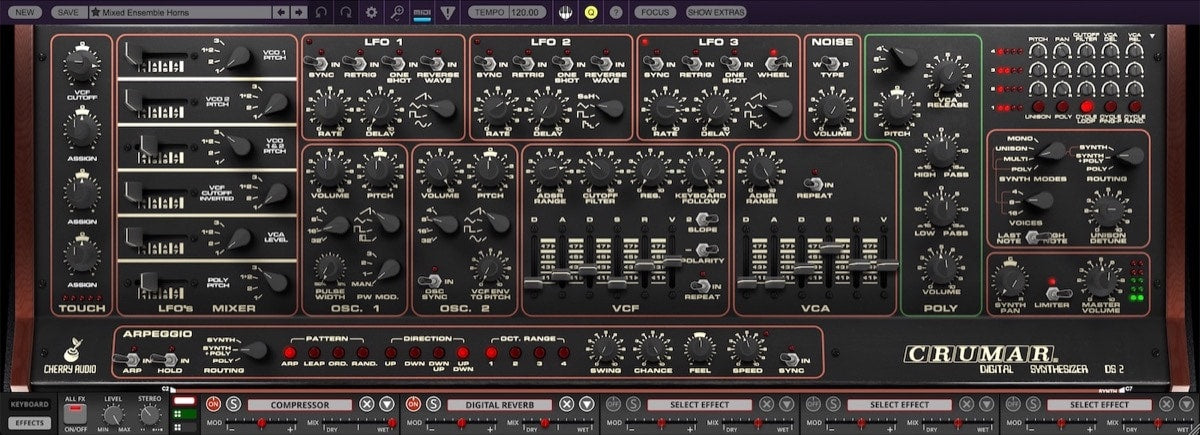1200x435 pixels.
Task: Open the settings gear in top toolbar
Action: [371, 12]
